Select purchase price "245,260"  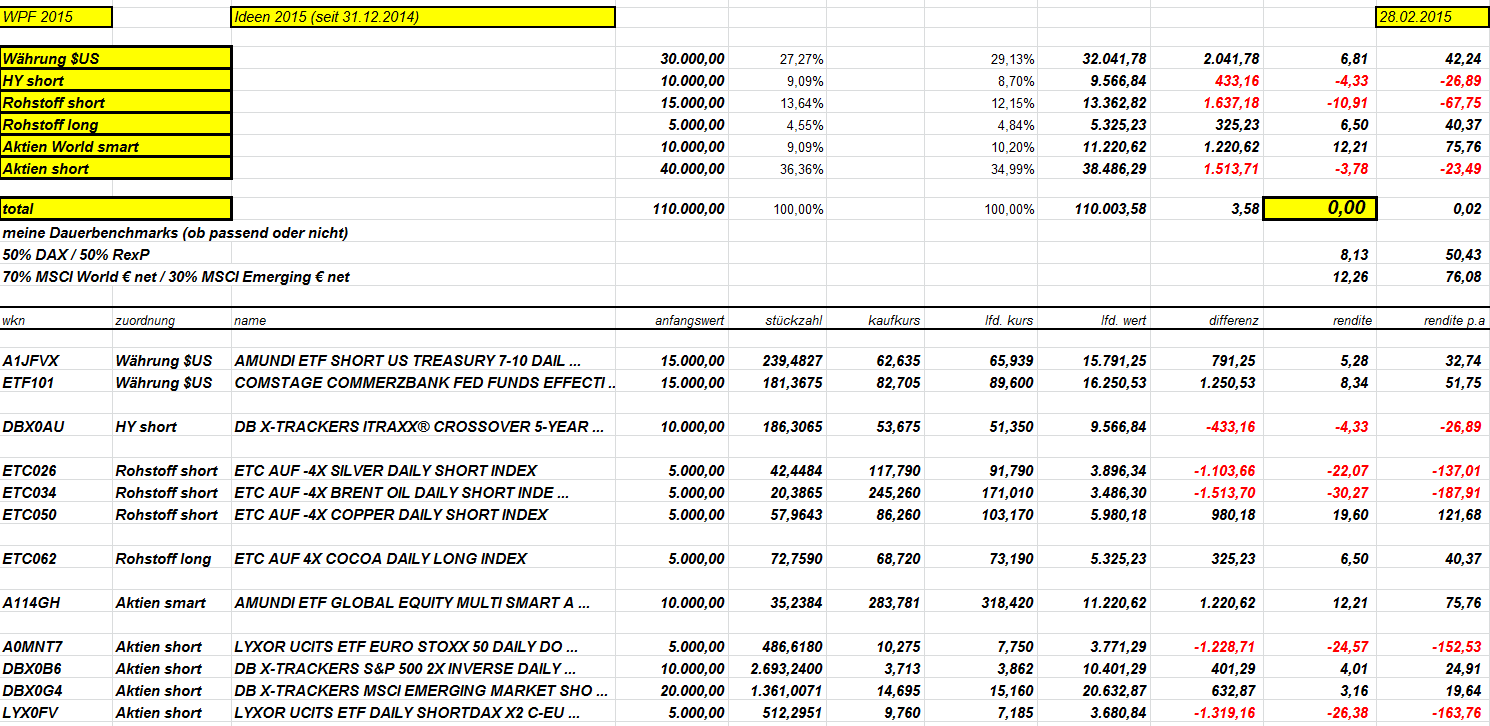click(x=894, y=493)
